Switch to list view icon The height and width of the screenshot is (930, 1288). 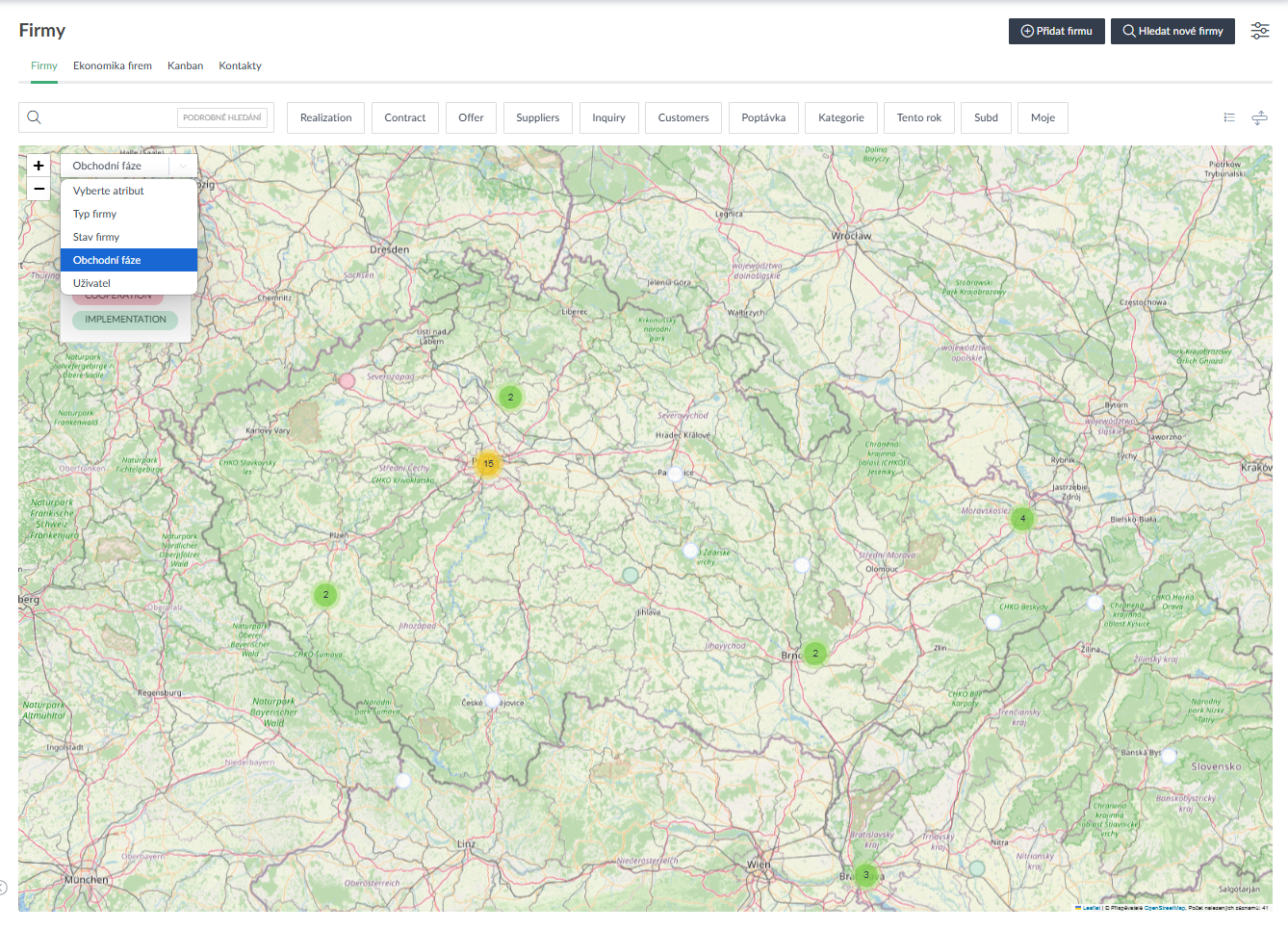click(x=1229, y=117)
